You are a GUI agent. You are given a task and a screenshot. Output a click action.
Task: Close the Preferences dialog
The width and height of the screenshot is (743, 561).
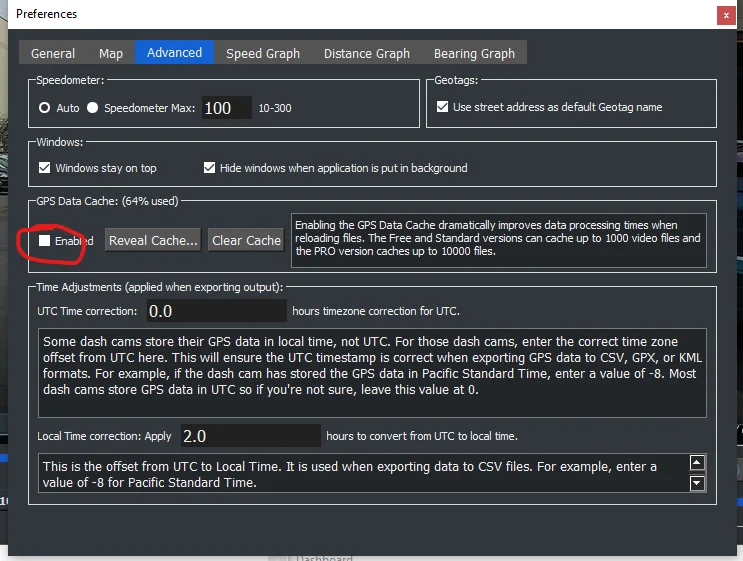725,15
